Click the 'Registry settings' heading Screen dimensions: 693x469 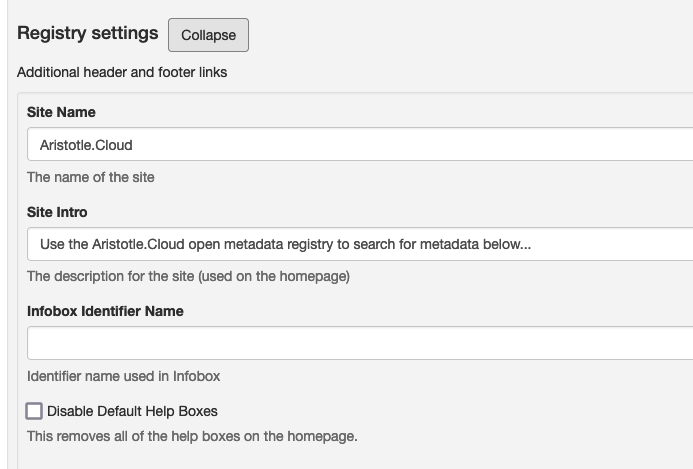[88, 33]
